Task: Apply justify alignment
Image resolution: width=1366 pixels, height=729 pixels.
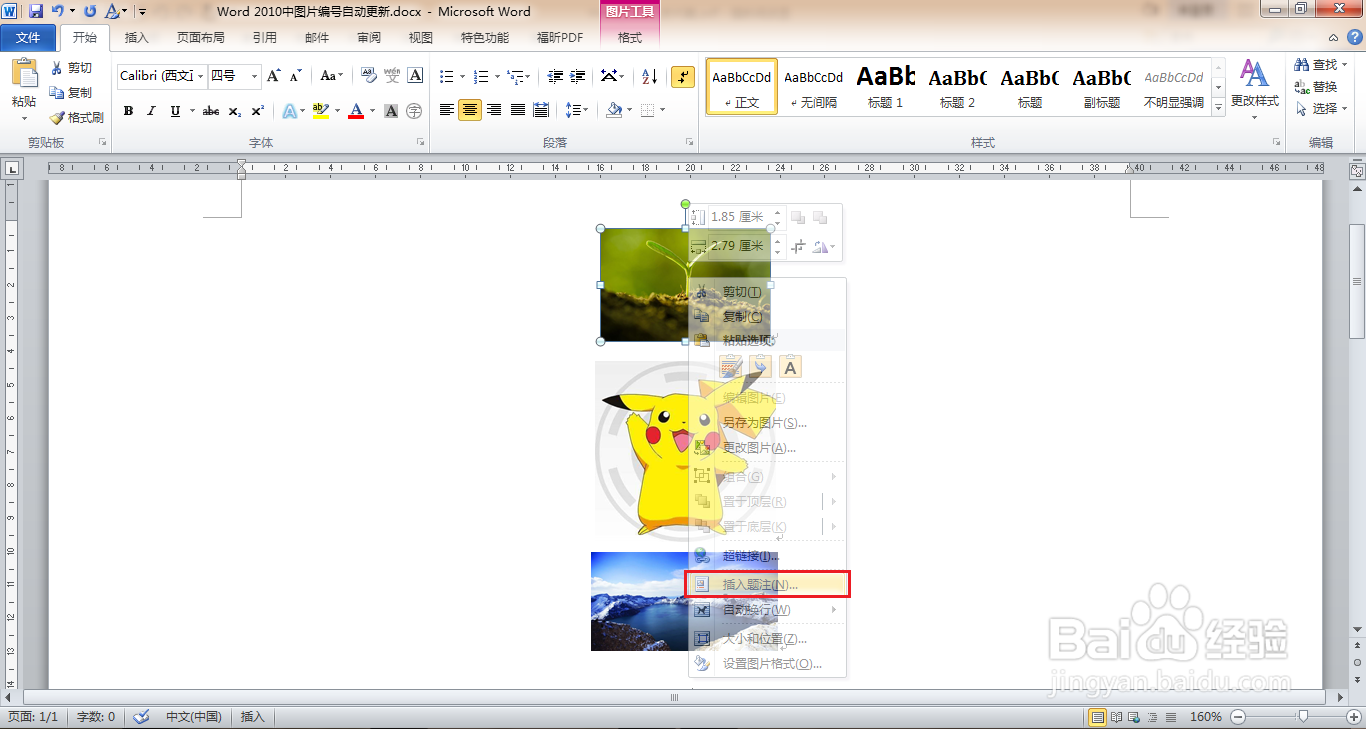Action: click(x=518, y=110)
